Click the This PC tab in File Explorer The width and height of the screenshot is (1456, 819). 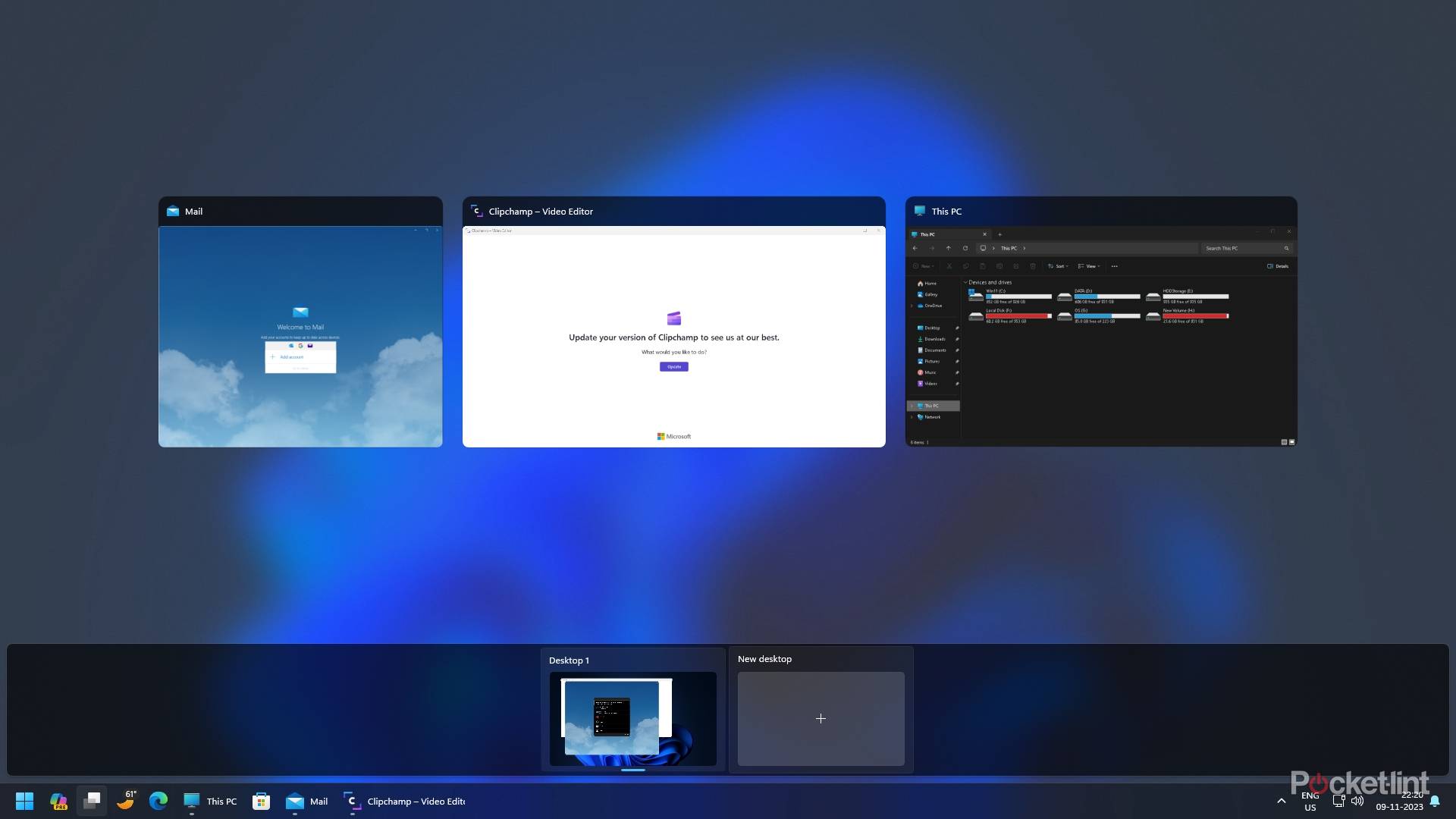point(949,234)
